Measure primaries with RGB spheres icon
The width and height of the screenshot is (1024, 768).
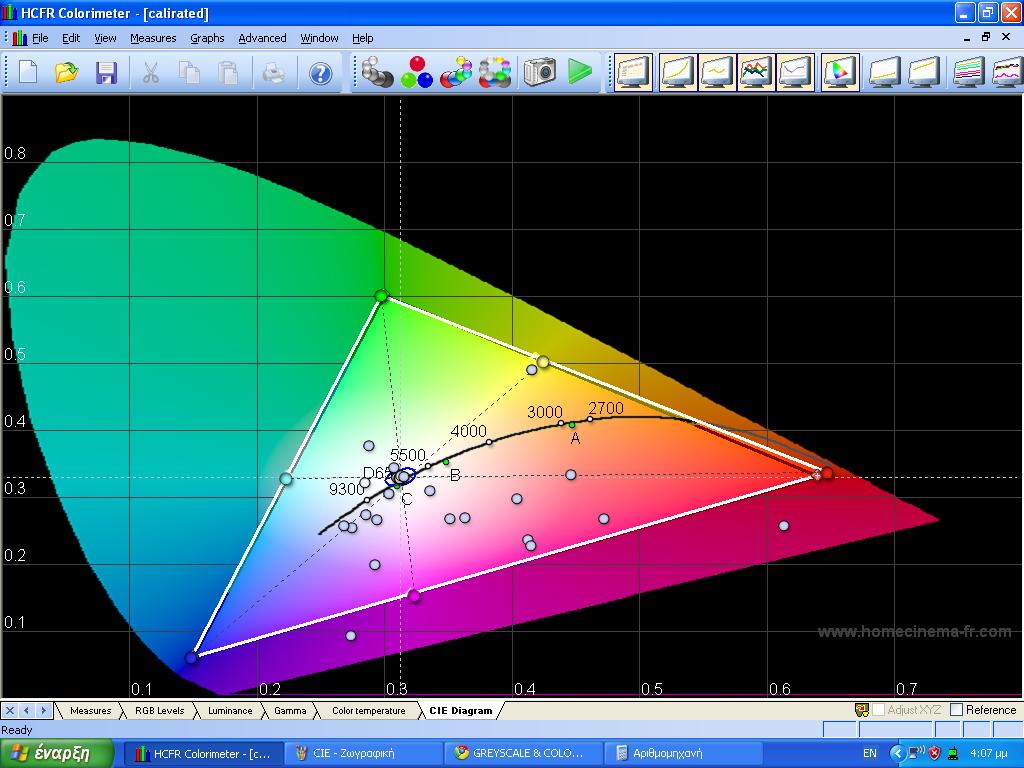click(417, 72)
